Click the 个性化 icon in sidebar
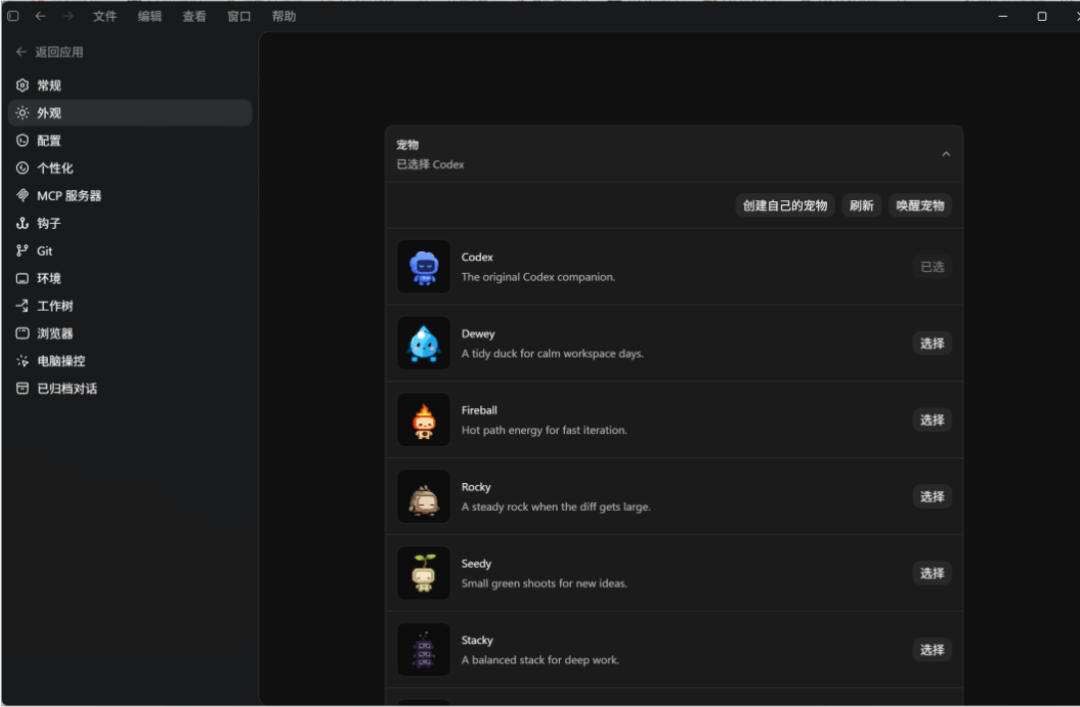The width and height of the screenshot is (1080, 707). point(23,168)
